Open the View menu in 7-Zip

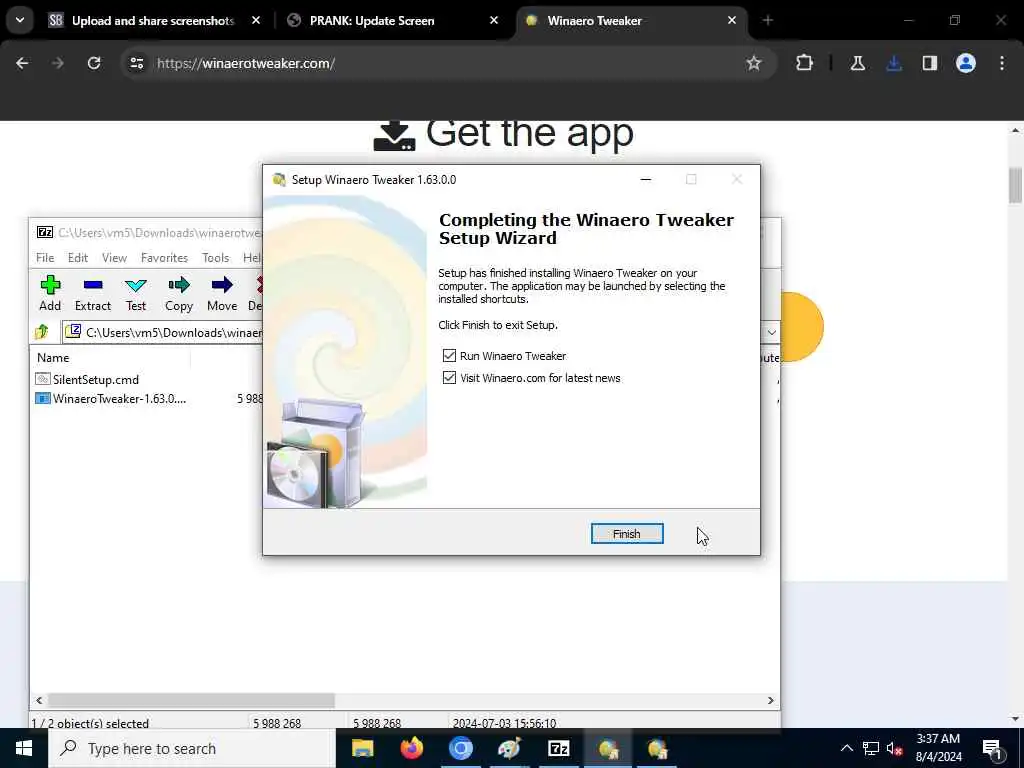coord(114,258)
